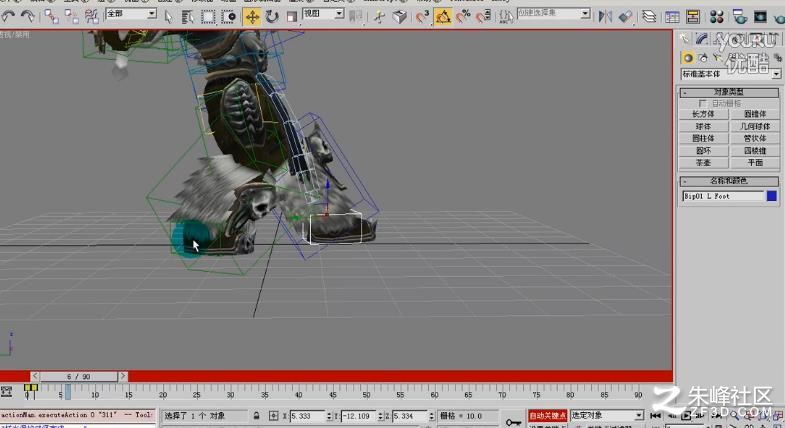This screenshot has height=428, width=785.
Task: Click the 四棱锥 pyramid button
Action: click(x=754, y=150)
